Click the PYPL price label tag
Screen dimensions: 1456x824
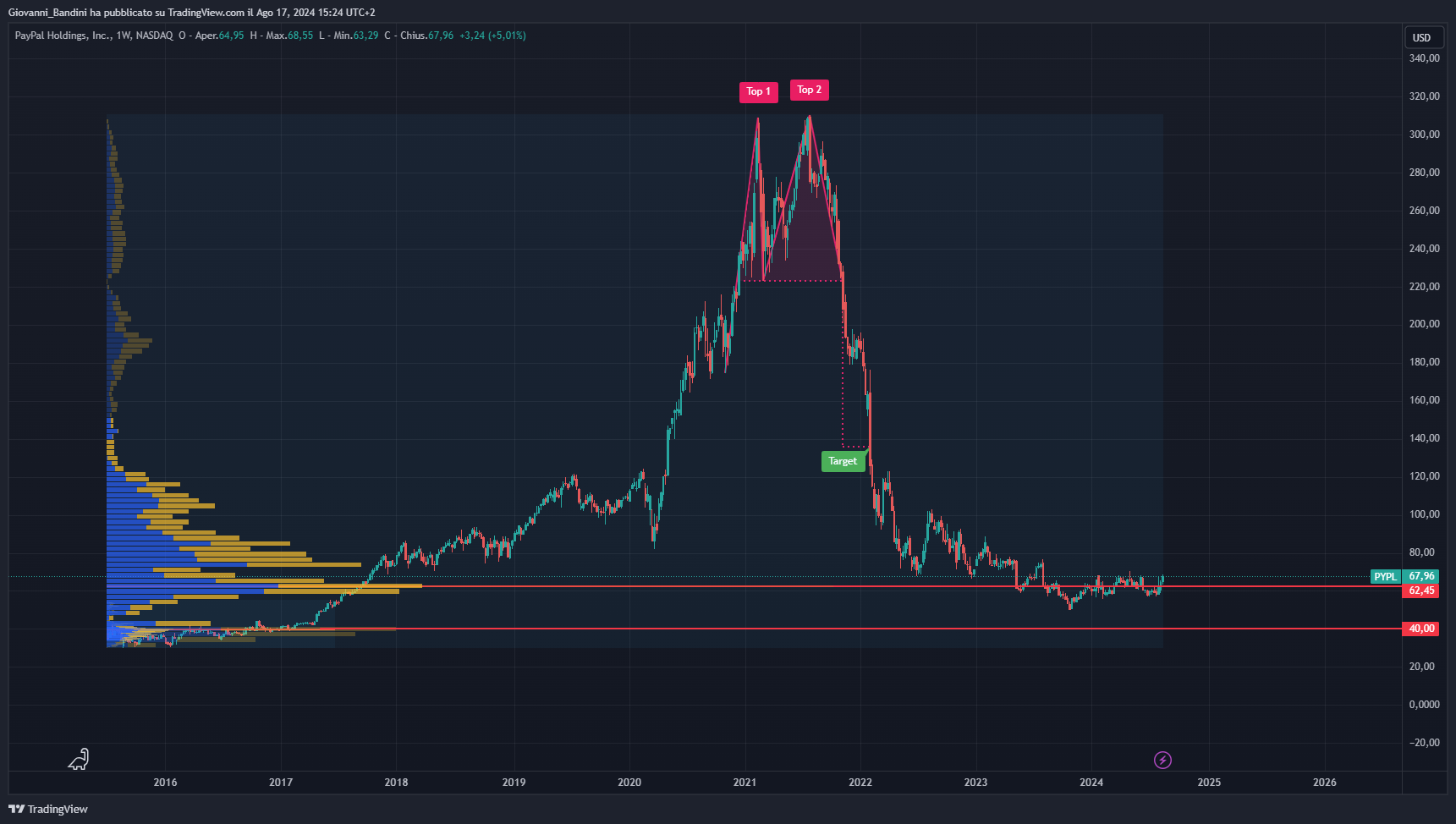[1386, 577]
